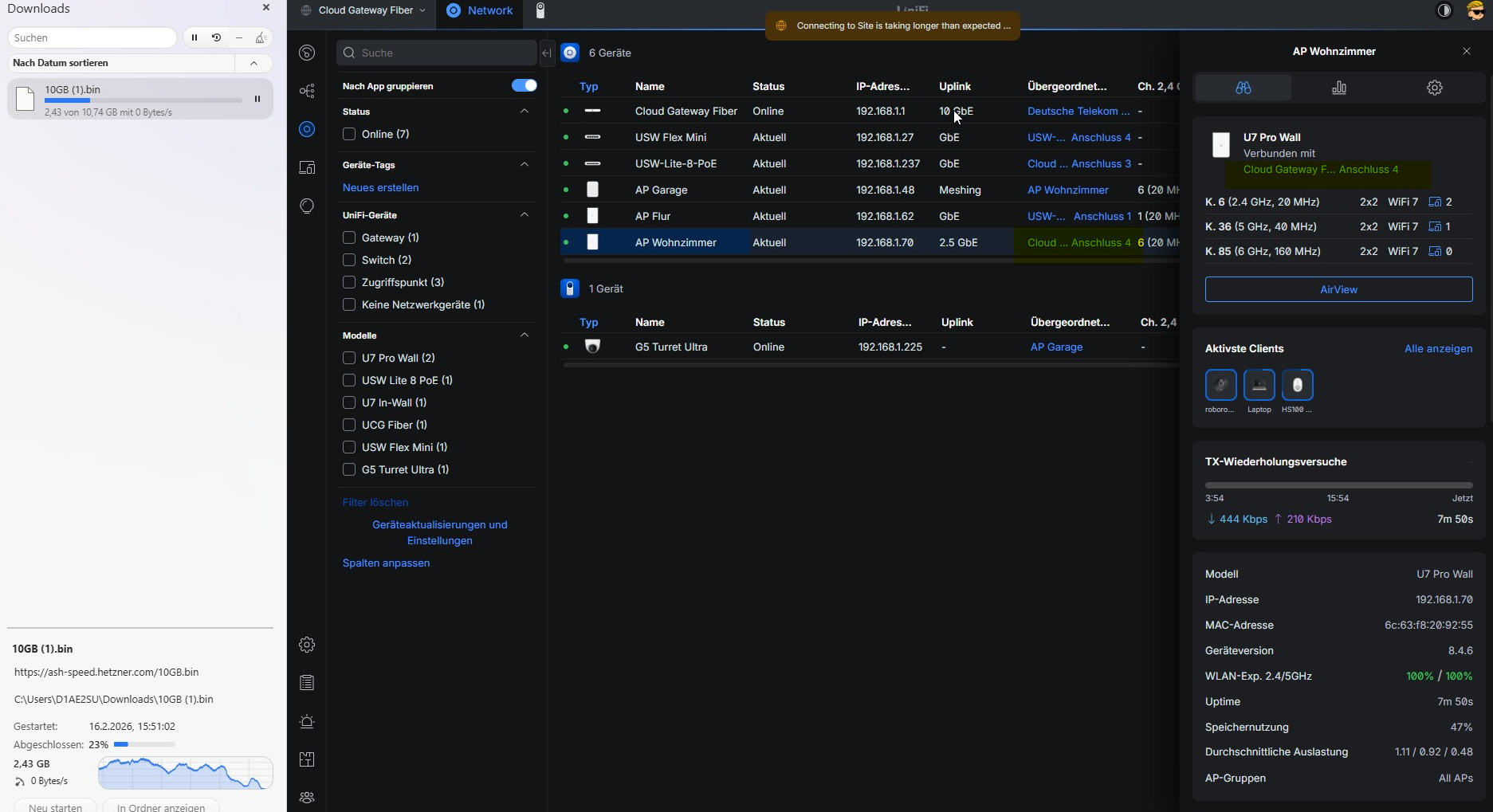Click Neu starten download button
This screenshot has width=1493, height=812.
click(x=55, y=806)
